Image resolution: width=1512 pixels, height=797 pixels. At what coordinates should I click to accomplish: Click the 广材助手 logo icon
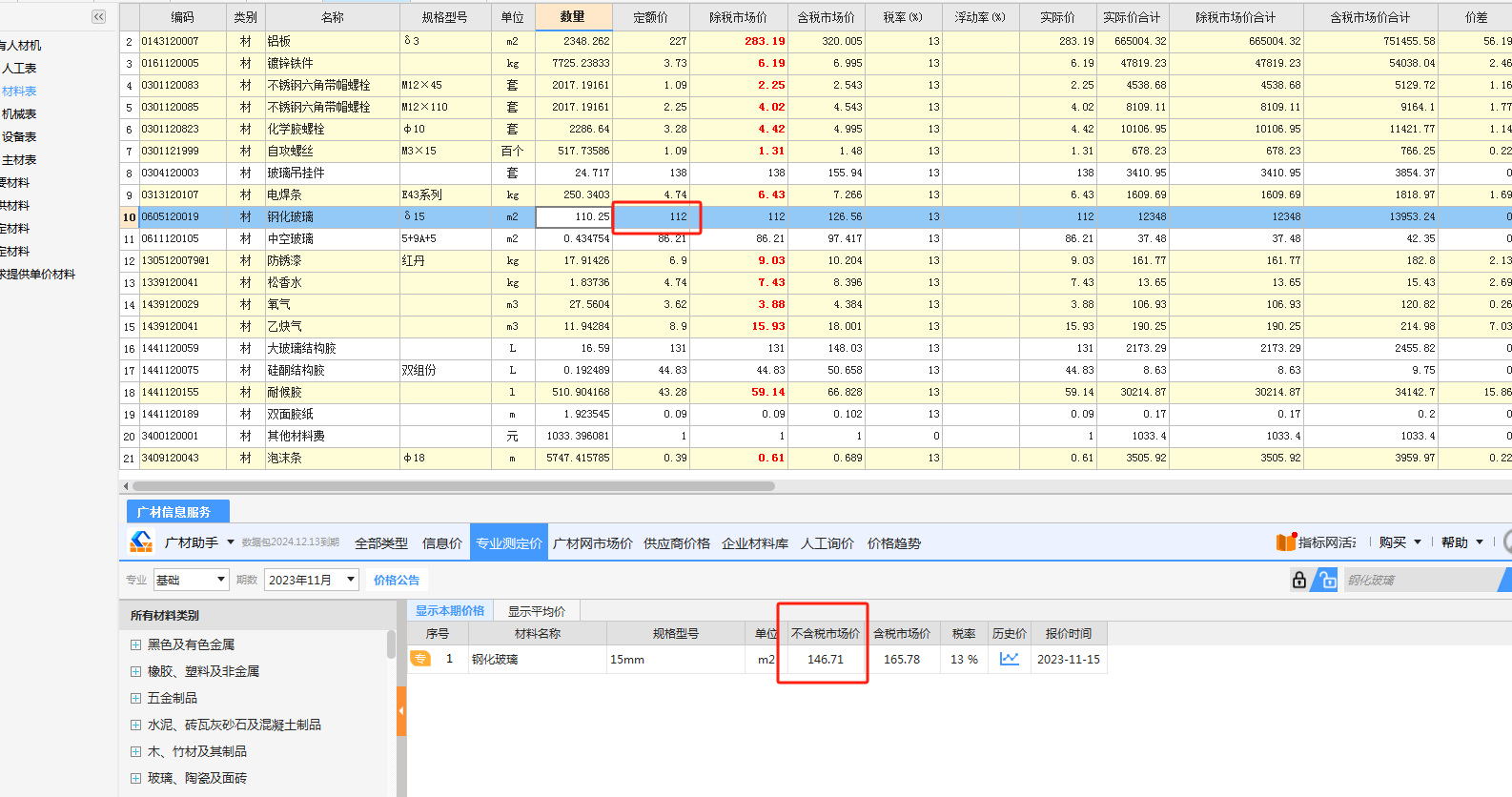pyautogui.click(x=142, y=542)
